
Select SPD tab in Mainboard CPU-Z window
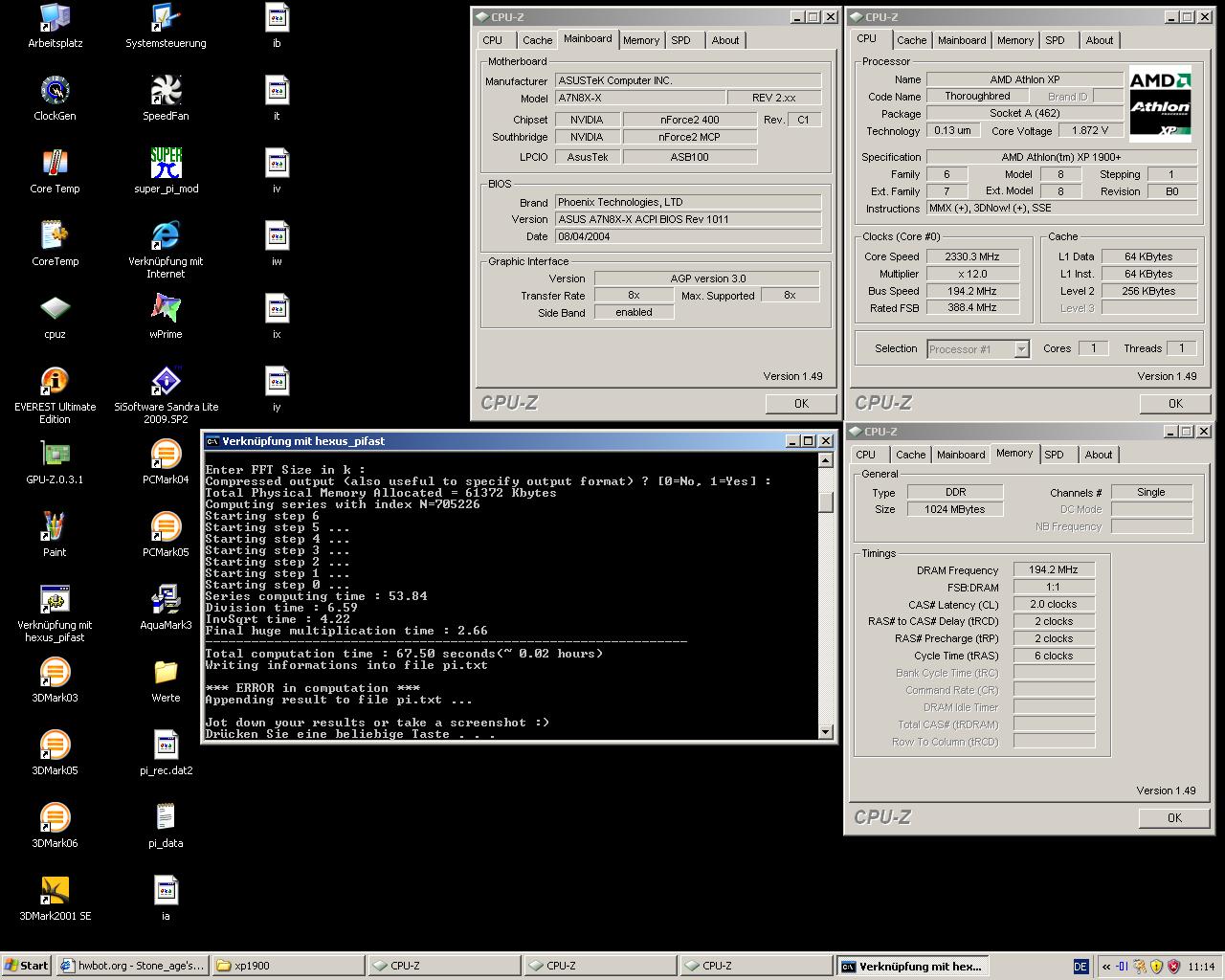click(680, 40)
